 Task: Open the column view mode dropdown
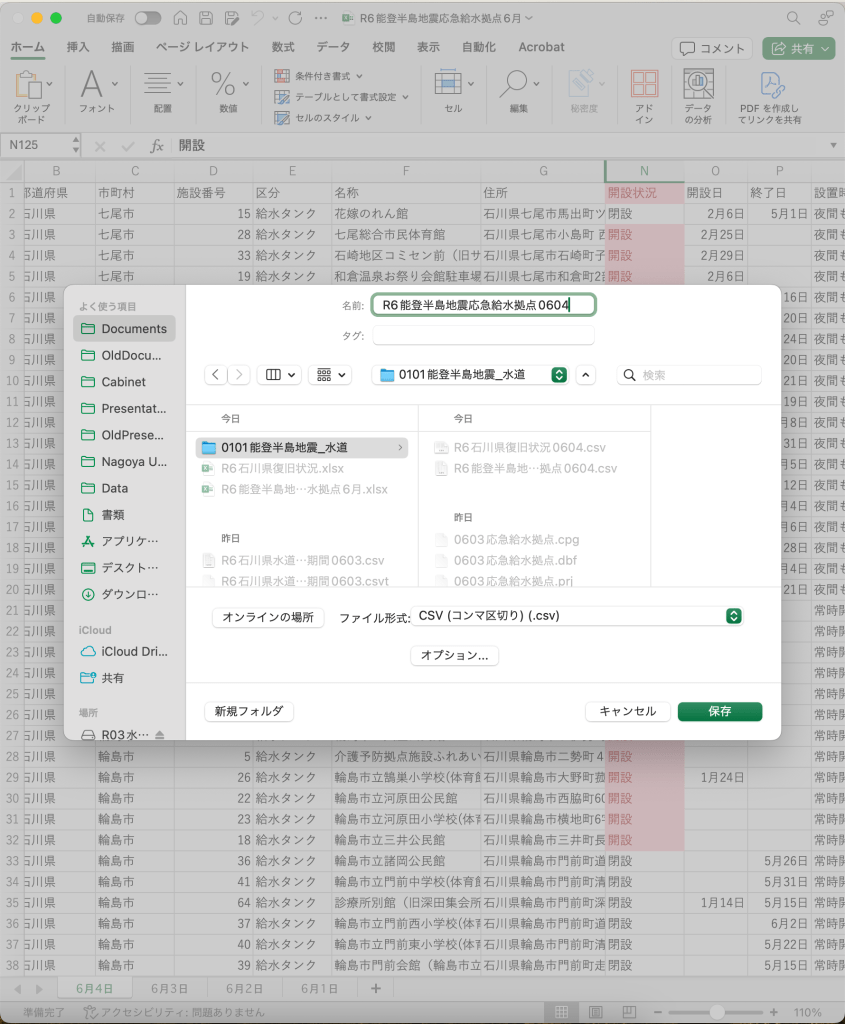pyautogui.click(x=279, y=374)
